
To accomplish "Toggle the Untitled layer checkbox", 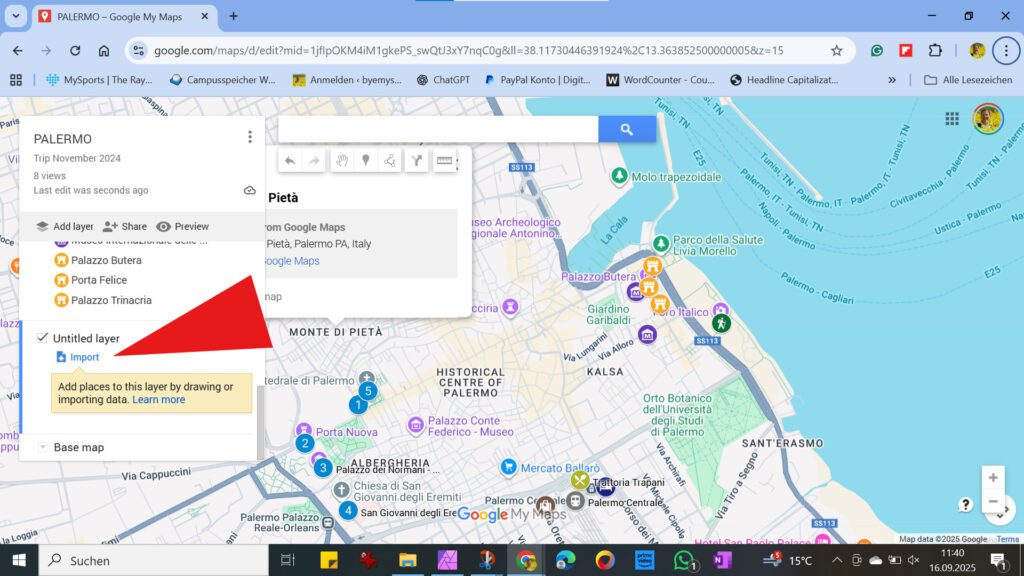I will click(x=42, y=338).
